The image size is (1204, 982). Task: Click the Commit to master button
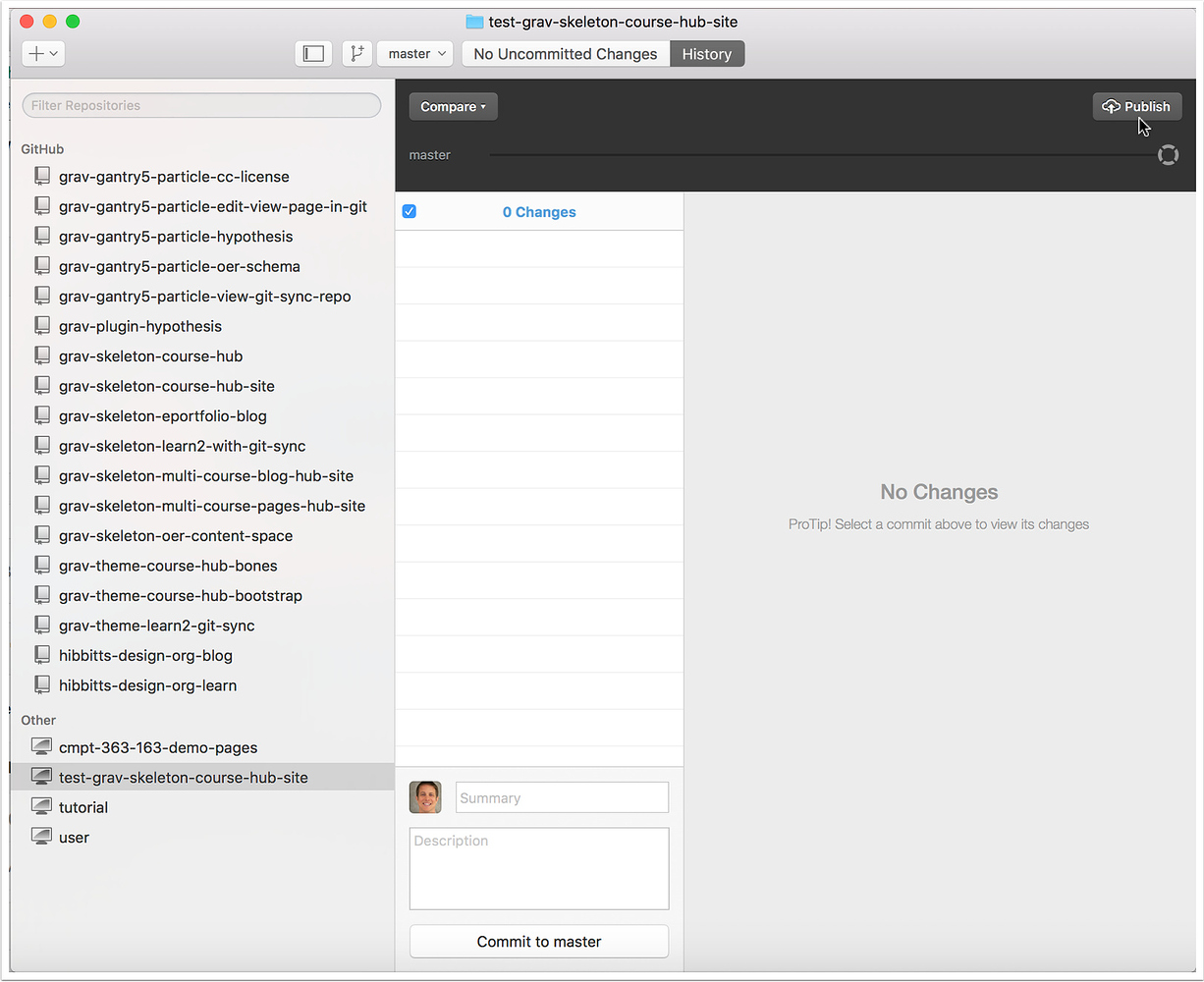[x=538, y=941]
